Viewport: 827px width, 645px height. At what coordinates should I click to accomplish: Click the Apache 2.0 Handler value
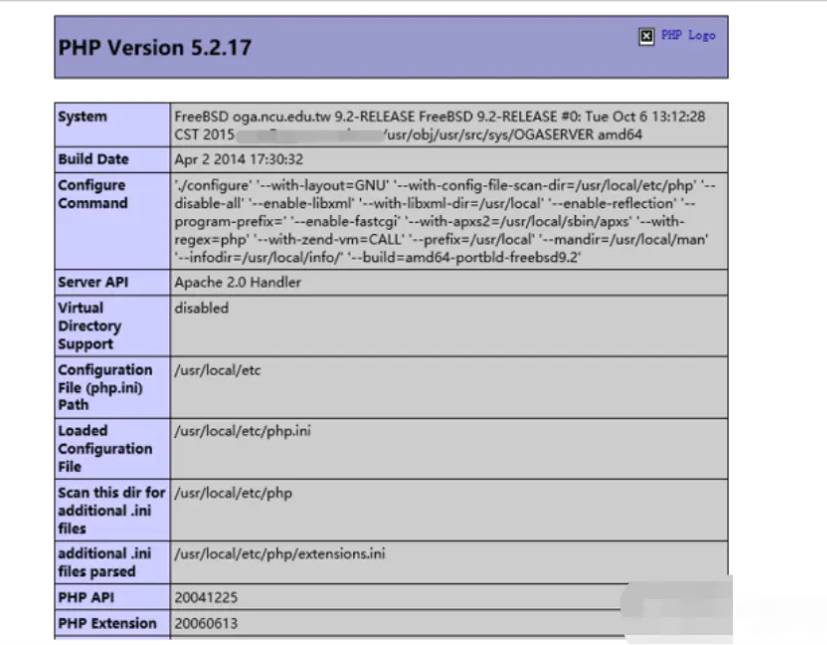pyautogui.click(x=238, y=282)
